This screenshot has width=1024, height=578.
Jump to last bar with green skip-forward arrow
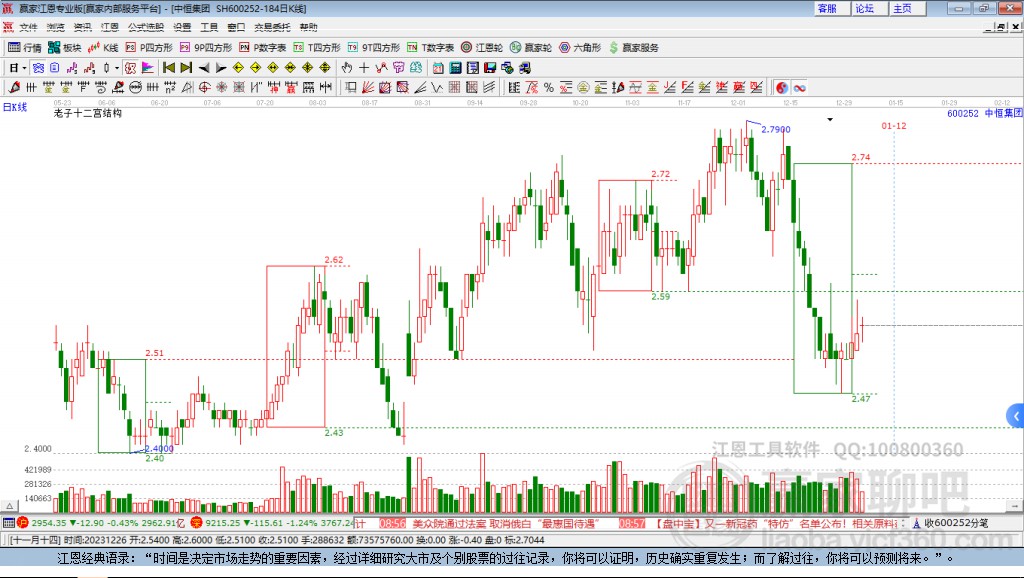coord(186,68)
